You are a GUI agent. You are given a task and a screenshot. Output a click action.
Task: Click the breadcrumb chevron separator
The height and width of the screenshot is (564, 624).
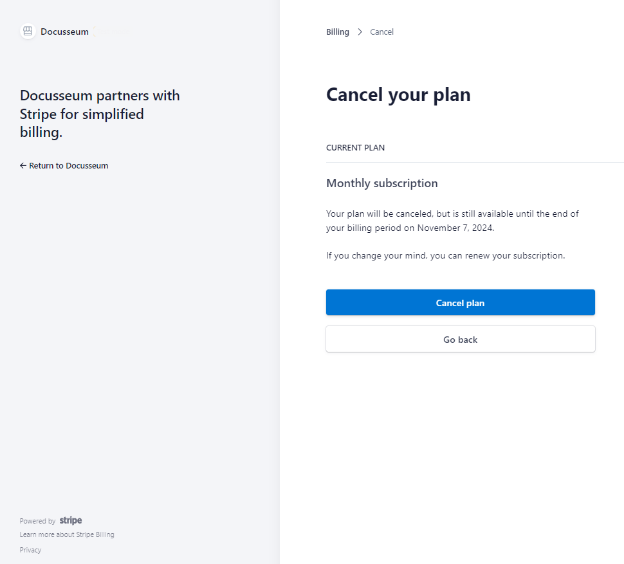click(x=360, y=32)
